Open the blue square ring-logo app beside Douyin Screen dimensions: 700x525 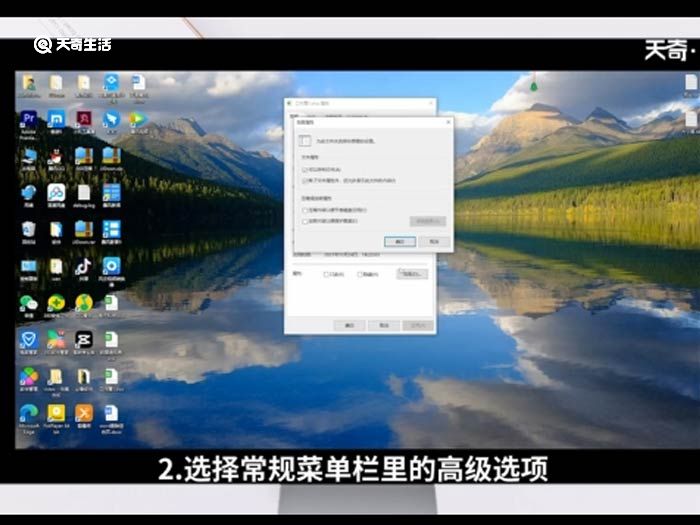[x=111, y=267]
